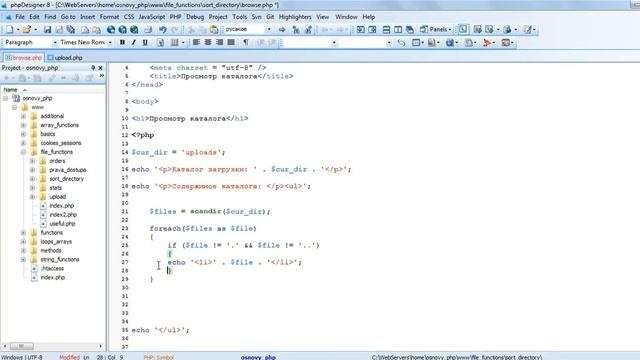This screenshot has height=360, width=640.
Task: Open the Edit menu
Action: tap(34, 17)
